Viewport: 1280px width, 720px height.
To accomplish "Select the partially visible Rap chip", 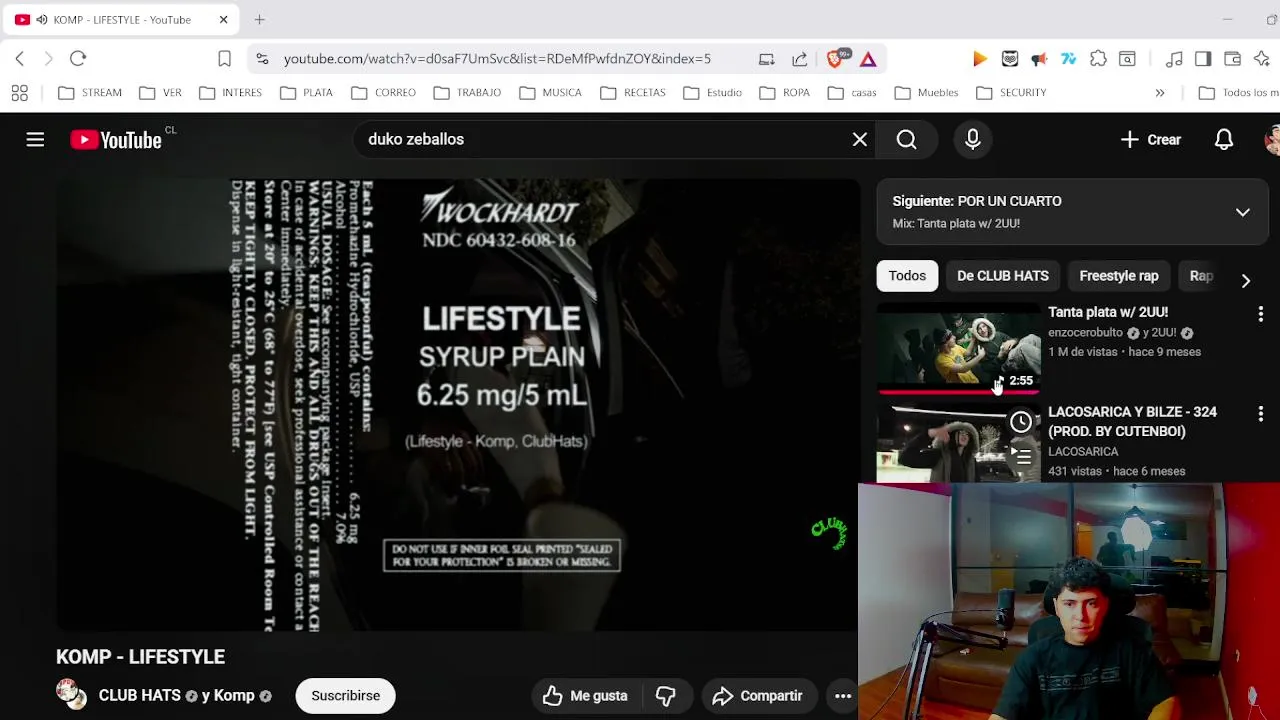I will click(1201, 276).
